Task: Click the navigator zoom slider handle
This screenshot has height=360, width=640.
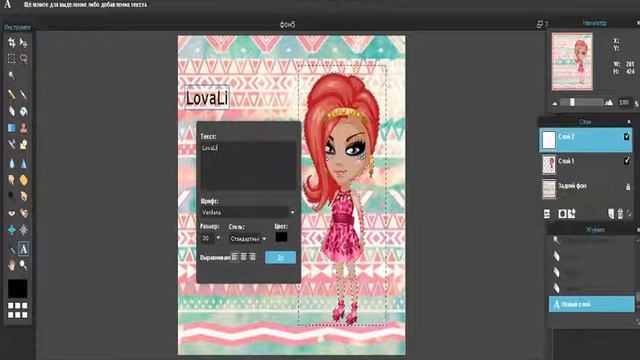Action: click(572, 102)
